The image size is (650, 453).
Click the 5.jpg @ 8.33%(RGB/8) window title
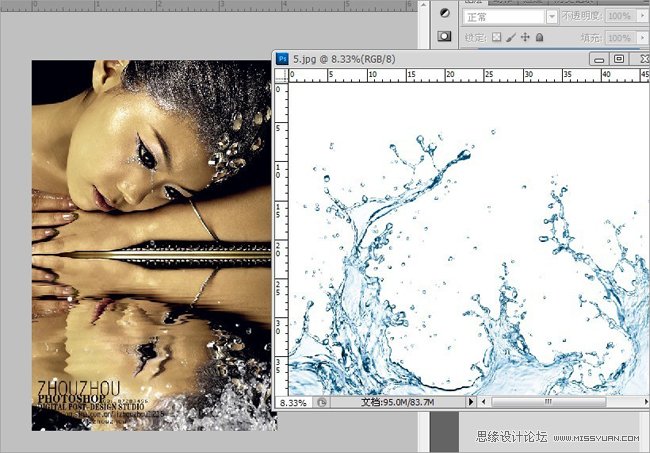tap(344, 59)
